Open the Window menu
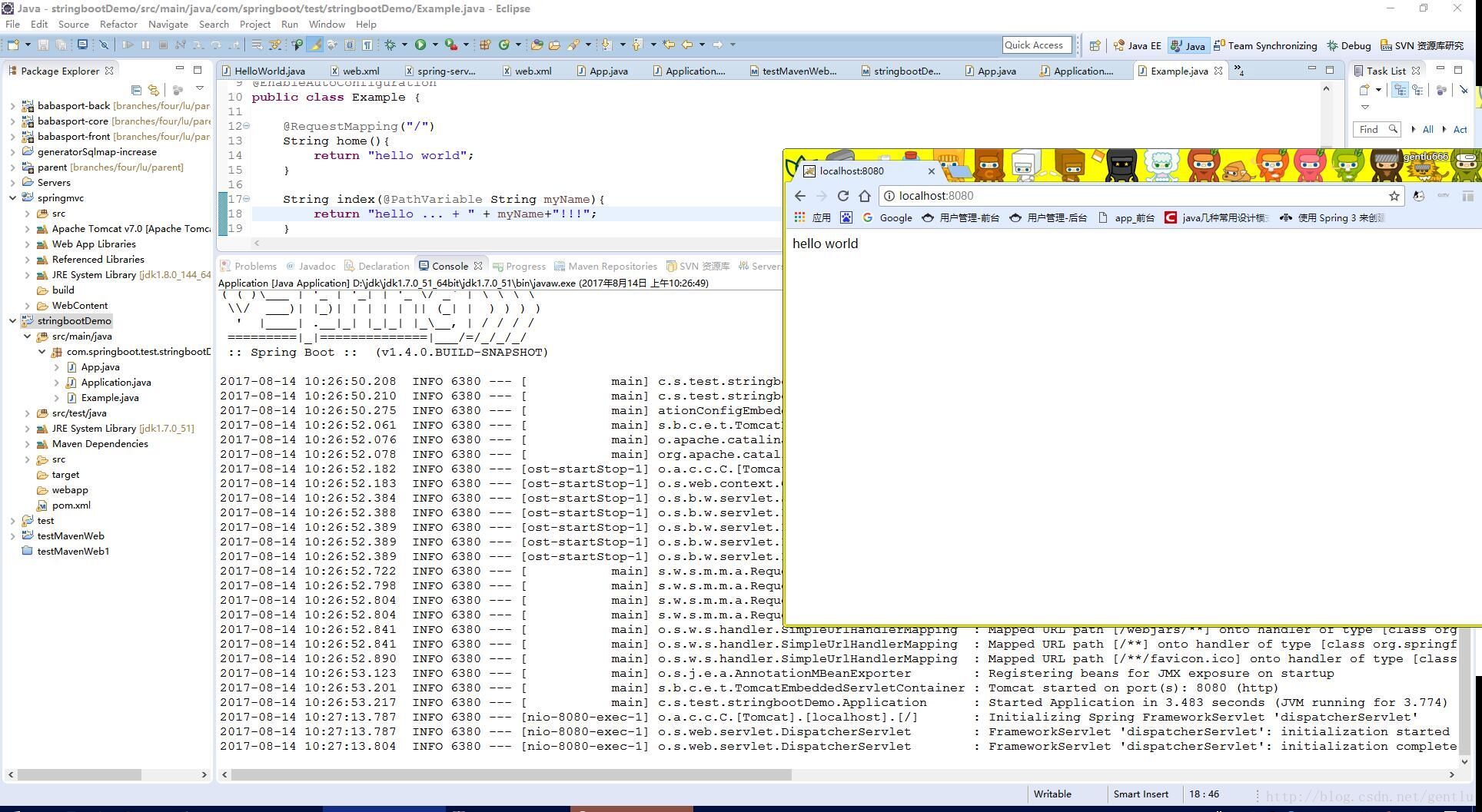This screenshot has height=812, width=1482. (327, 24)
